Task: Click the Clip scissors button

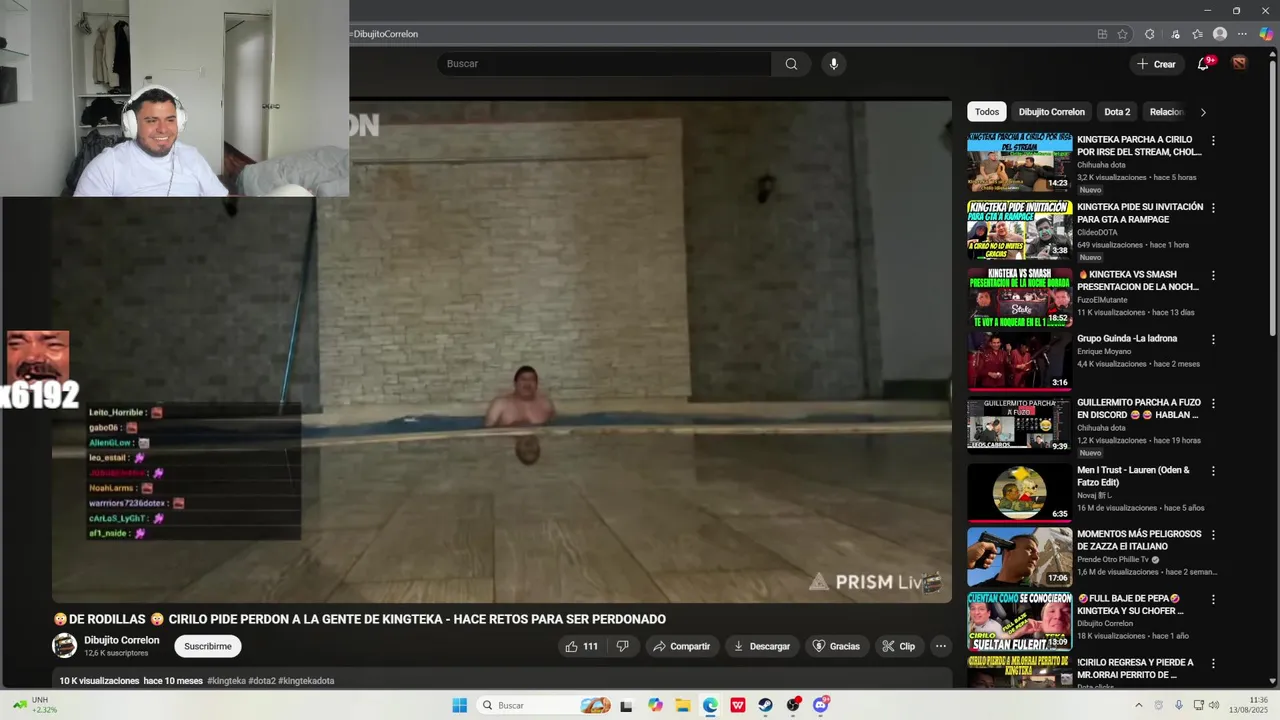Action: (898, 646)
